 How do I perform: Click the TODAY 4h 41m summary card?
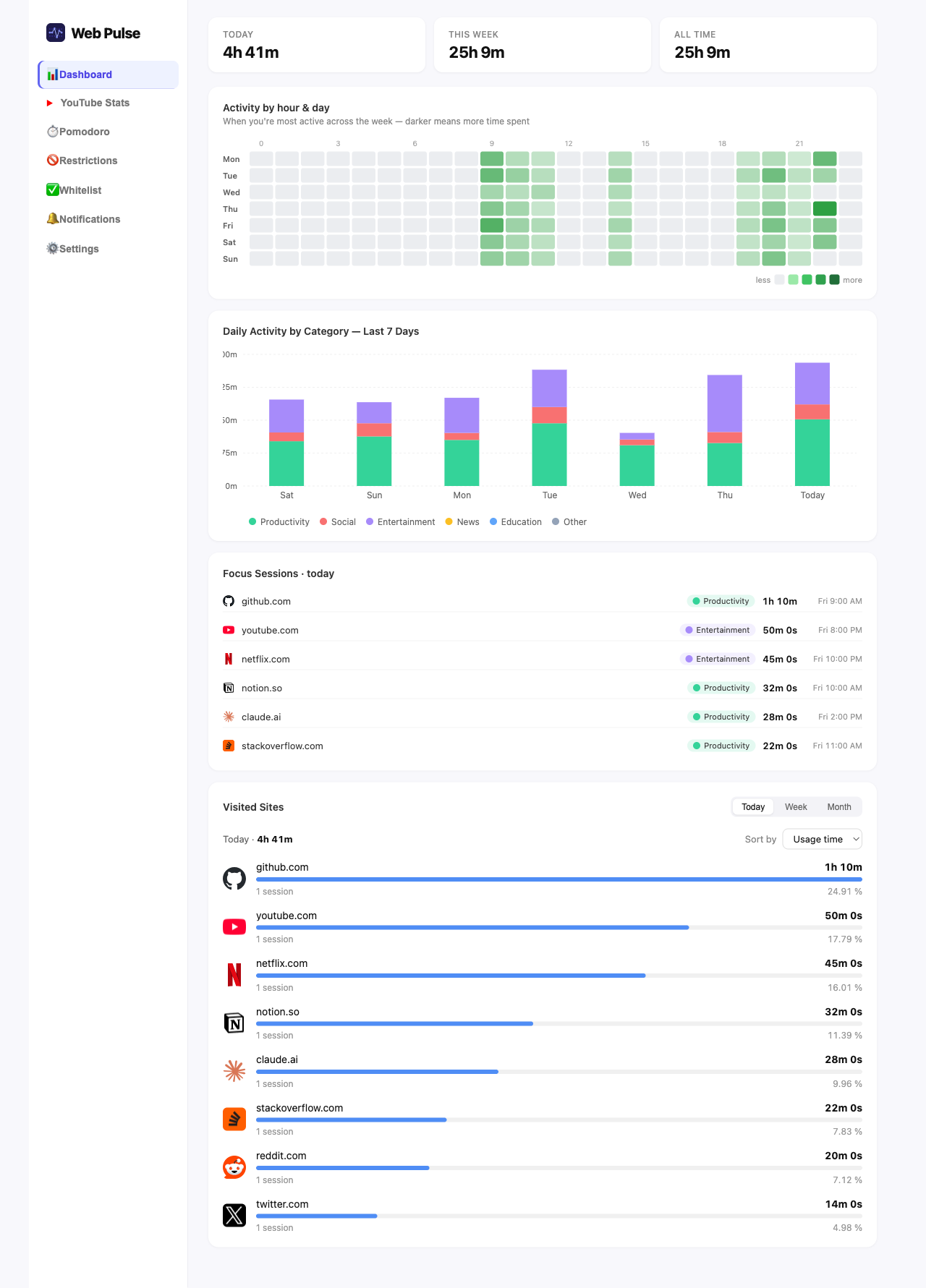coord(317,45)
